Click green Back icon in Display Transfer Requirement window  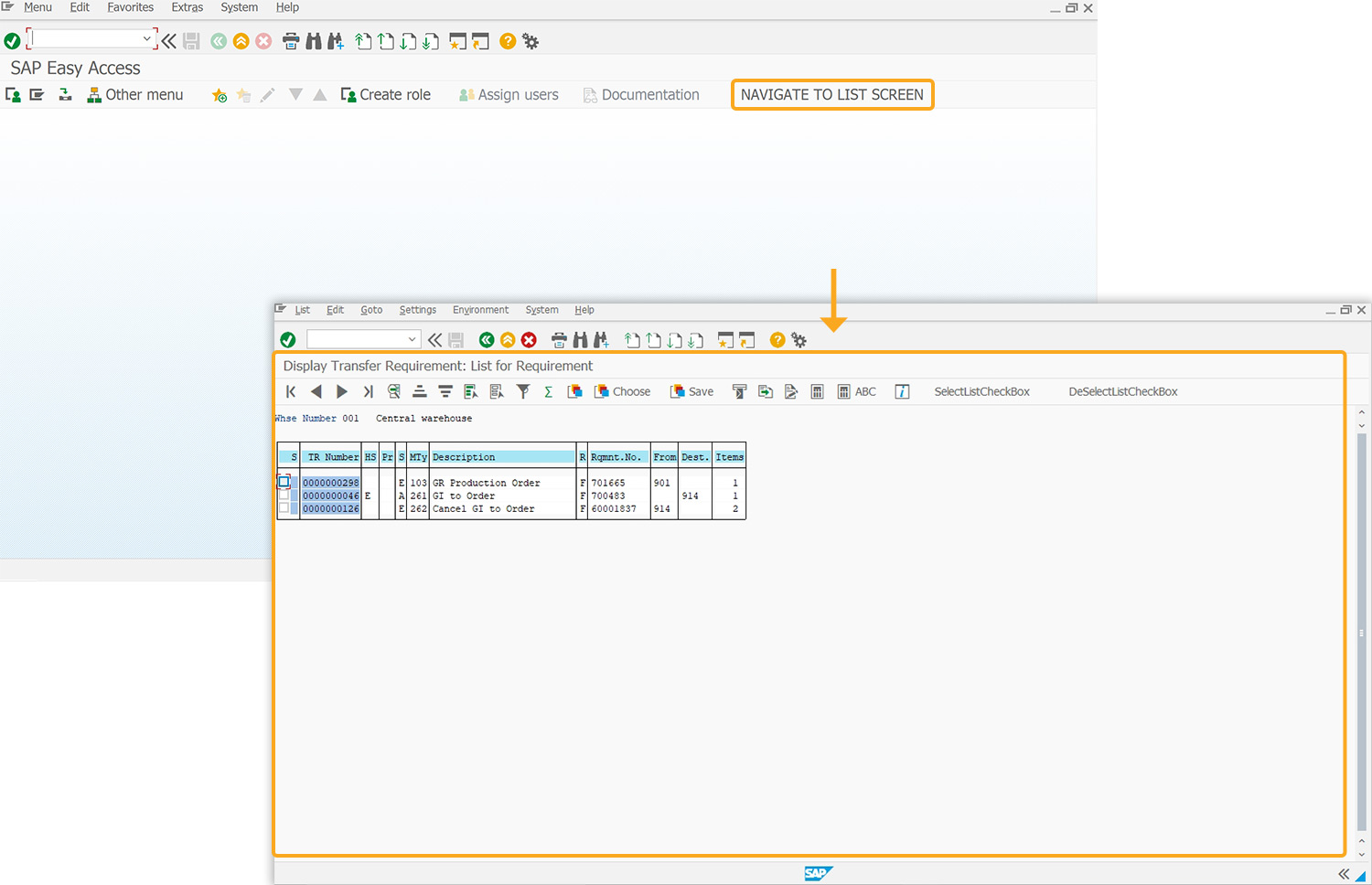pyautogui.click(x=487, y=340)
